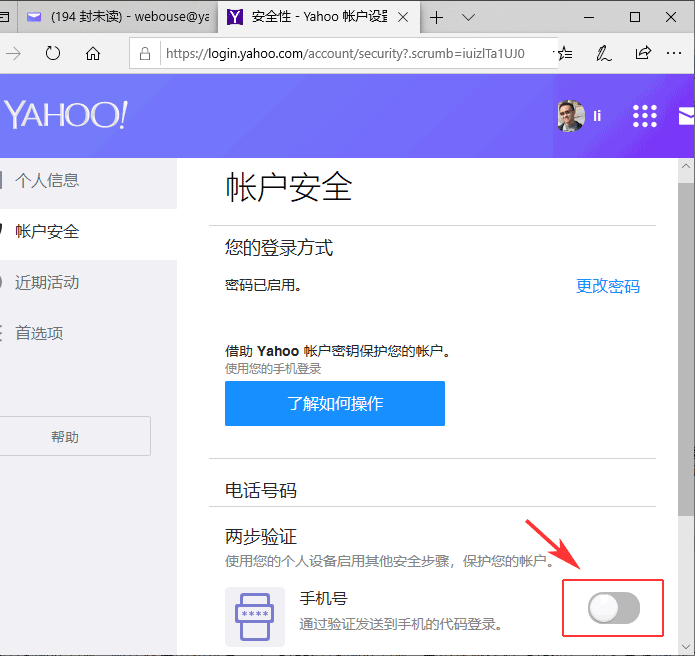The image size is (697, 656).
Task: Click the 使用您的手机登录 text
Action: tap(273, 369)
